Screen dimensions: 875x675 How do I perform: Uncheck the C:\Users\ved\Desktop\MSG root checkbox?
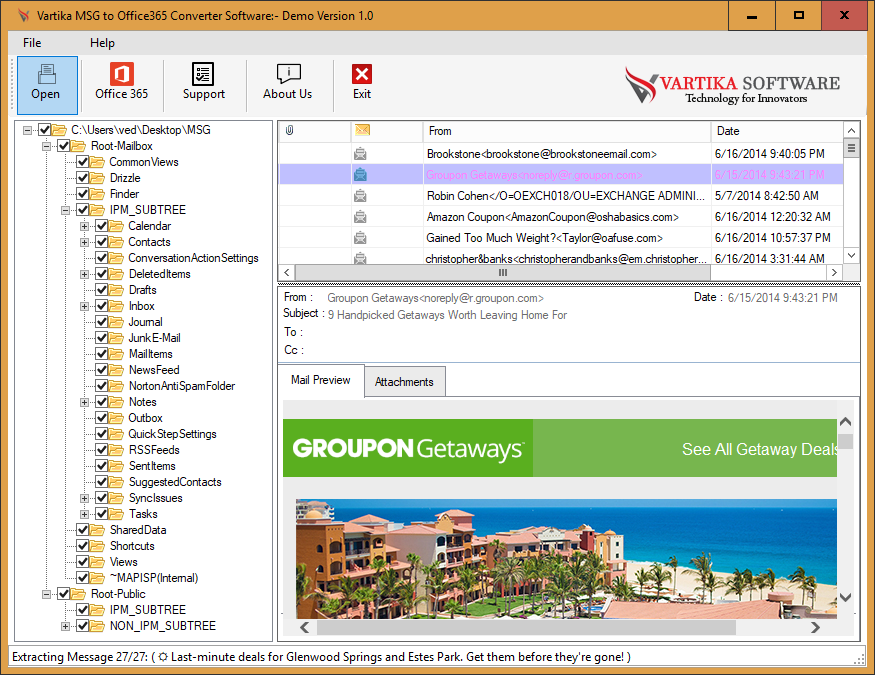pyautogui.click(x=45, y=130)
